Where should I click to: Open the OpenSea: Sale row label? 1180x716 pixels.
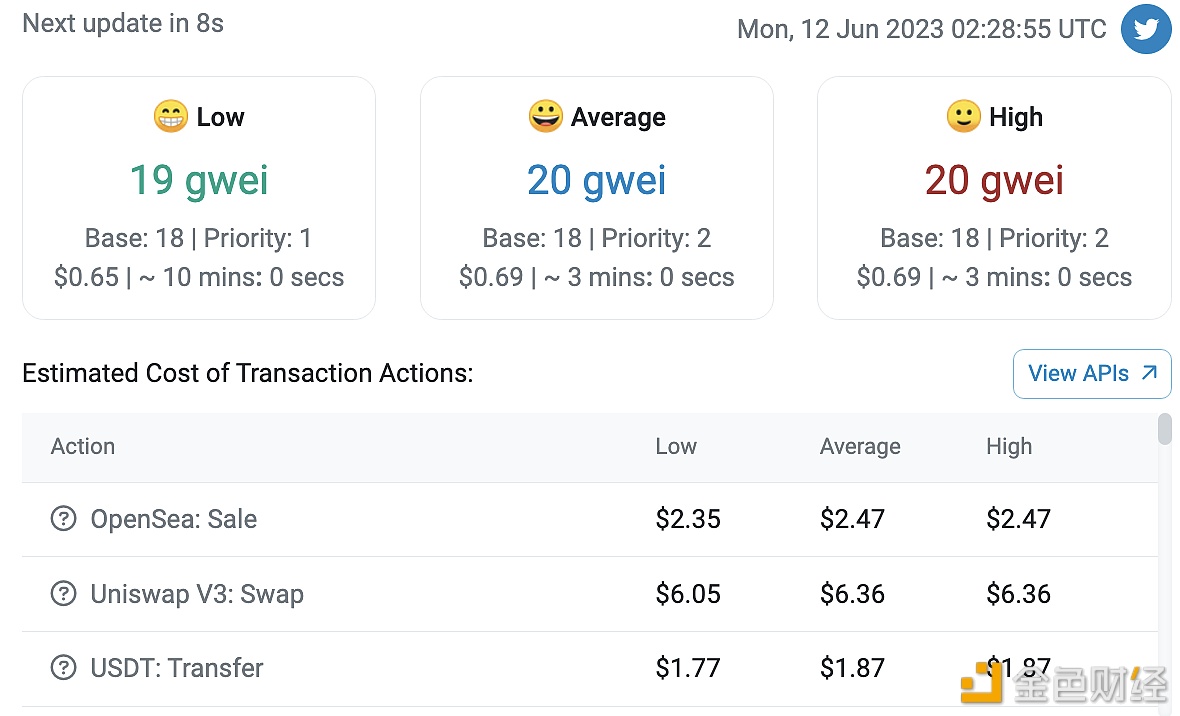click(x=174, y=519)
